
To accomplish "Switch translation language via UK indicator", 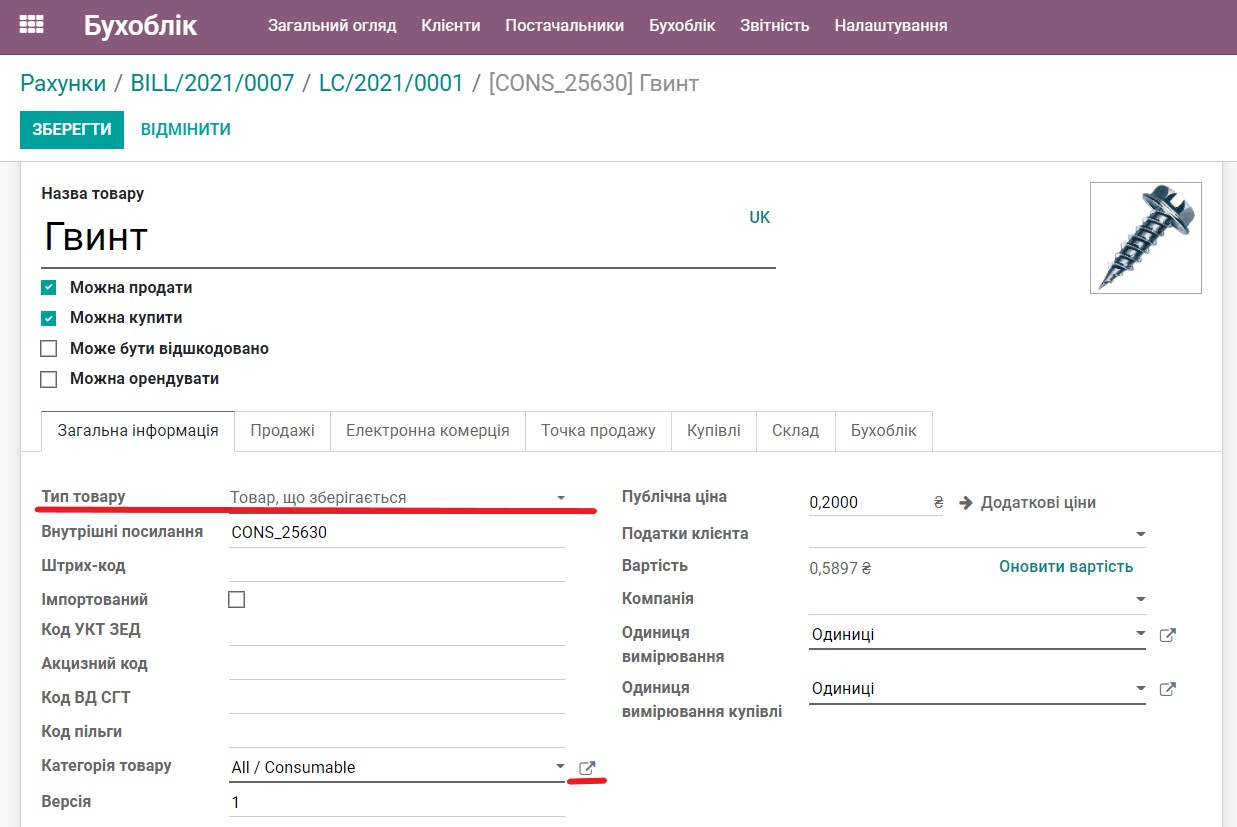I will point(759,217).
